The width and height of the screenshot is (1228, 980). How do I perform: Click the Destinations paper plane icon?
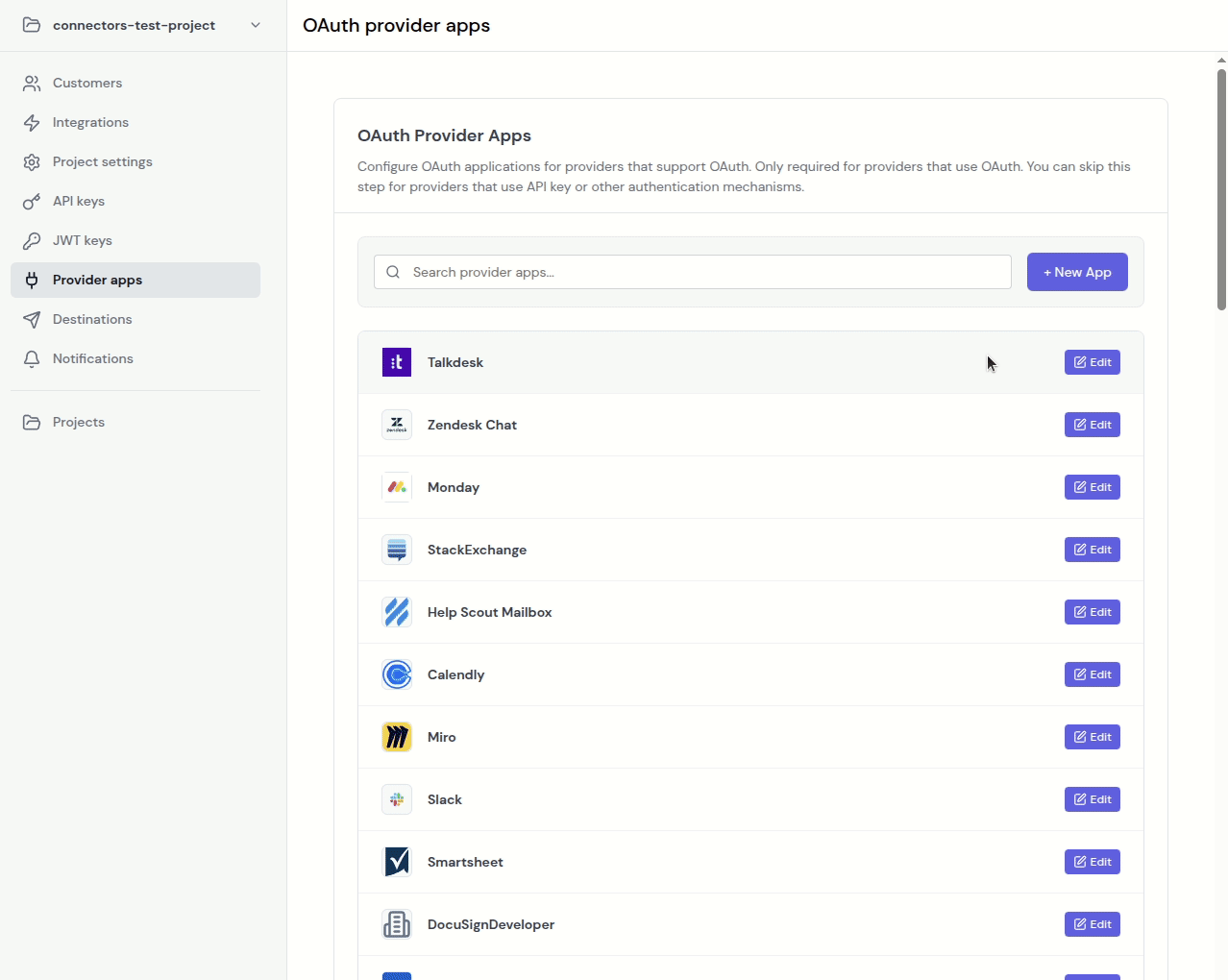32,320
